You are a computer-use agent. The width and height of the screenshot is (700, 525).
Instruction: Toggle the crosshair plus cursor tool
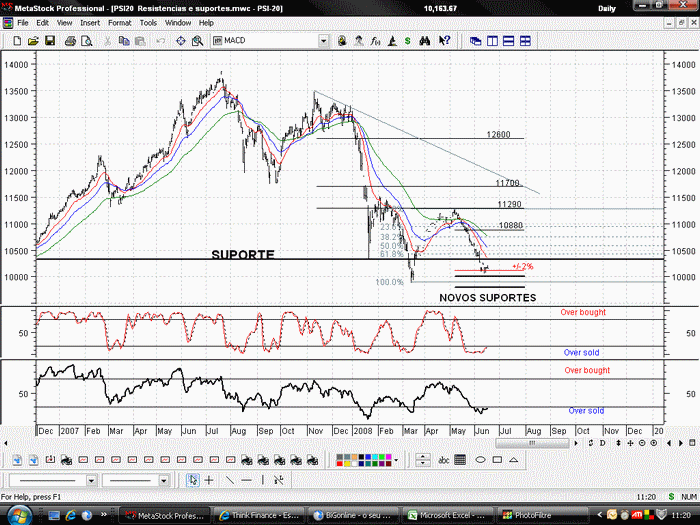click(x=209, y=480)
